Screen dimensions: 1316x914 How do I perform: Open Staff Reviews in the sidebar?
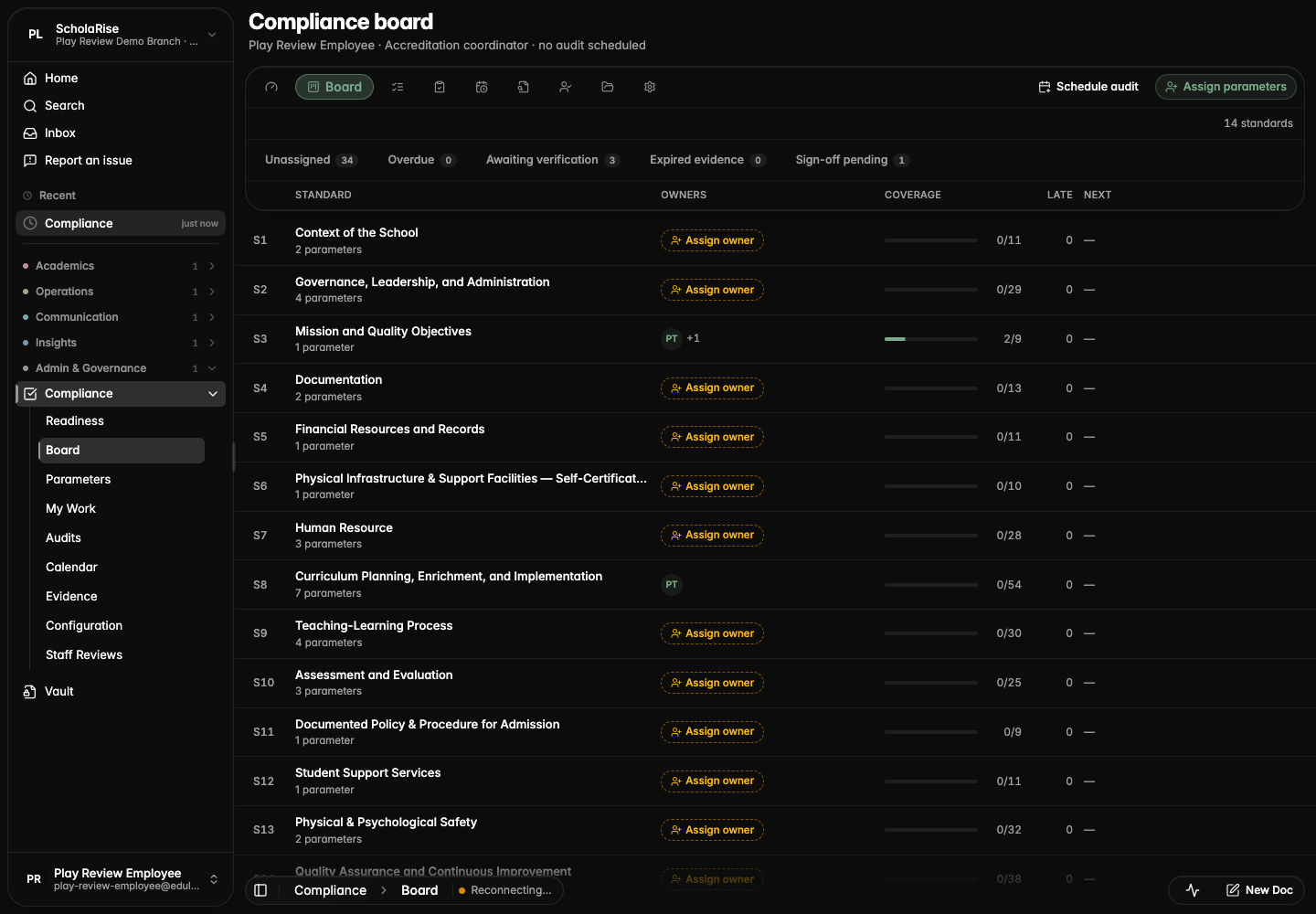121,655
